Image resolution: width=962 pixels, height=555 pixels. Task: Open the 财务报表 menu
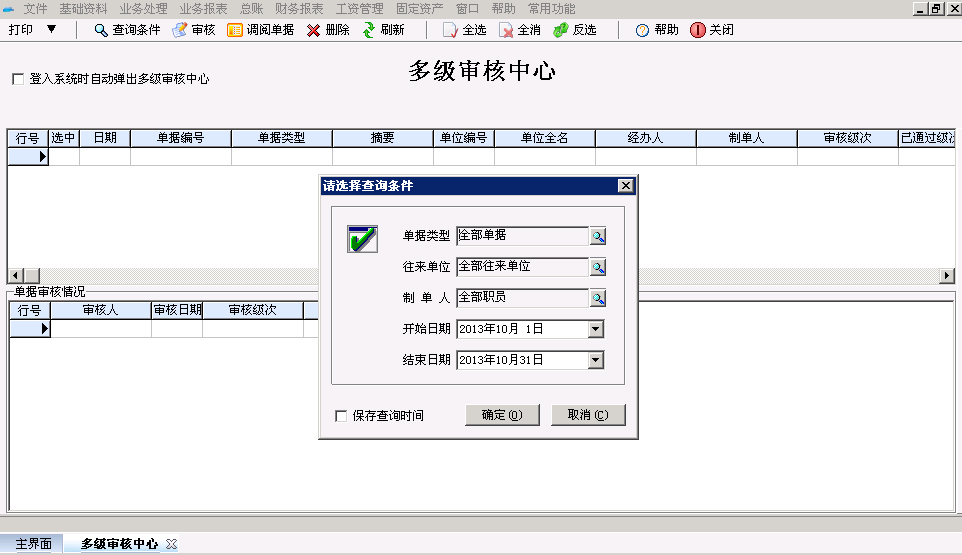[299, 8]
